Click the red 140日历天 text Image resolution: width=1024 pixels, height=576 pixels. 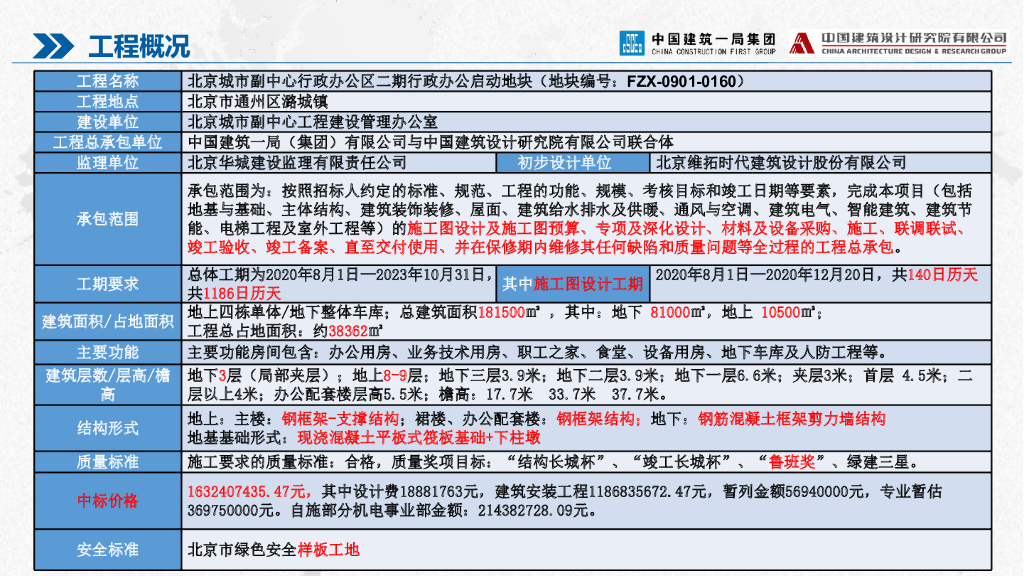[x=942, y=275]
